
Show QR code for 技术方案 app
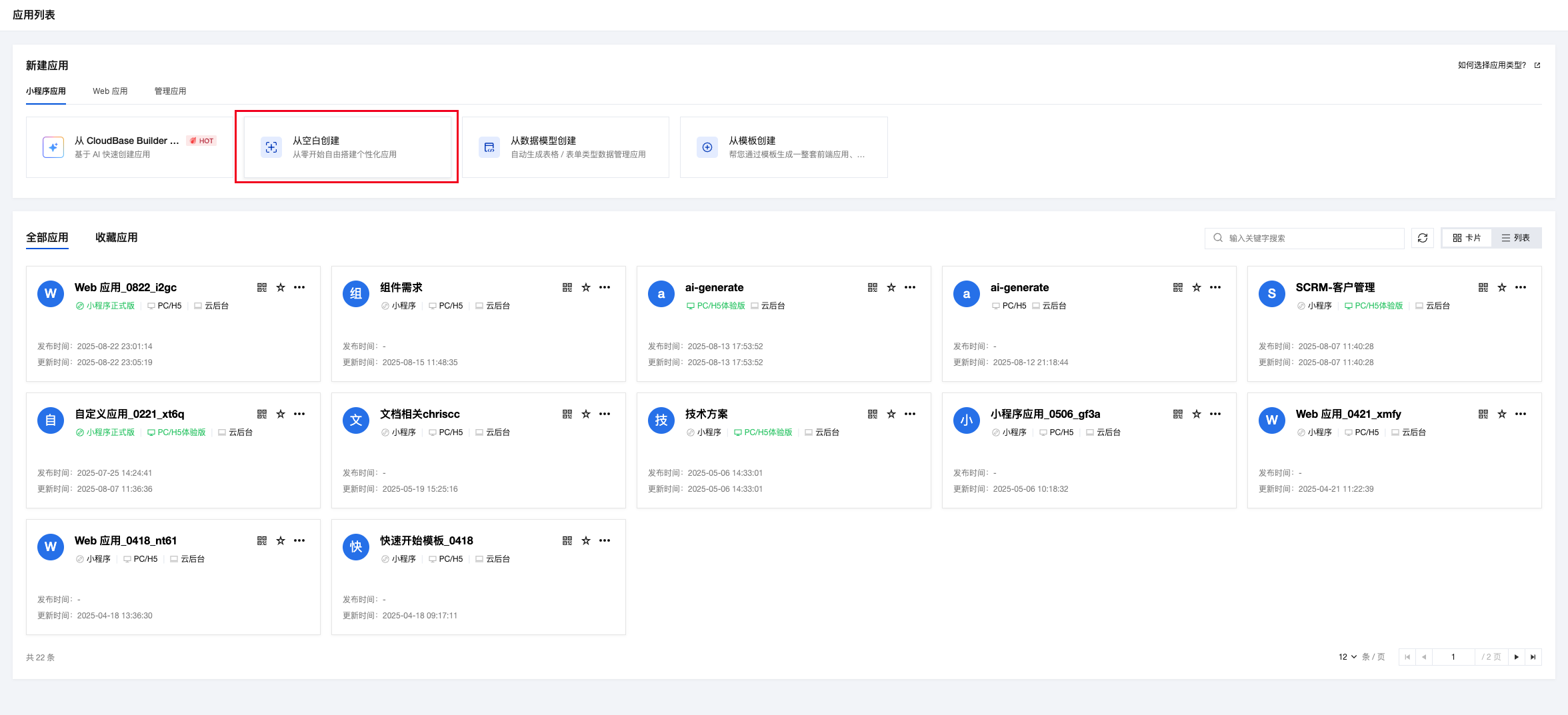[873, 414]
